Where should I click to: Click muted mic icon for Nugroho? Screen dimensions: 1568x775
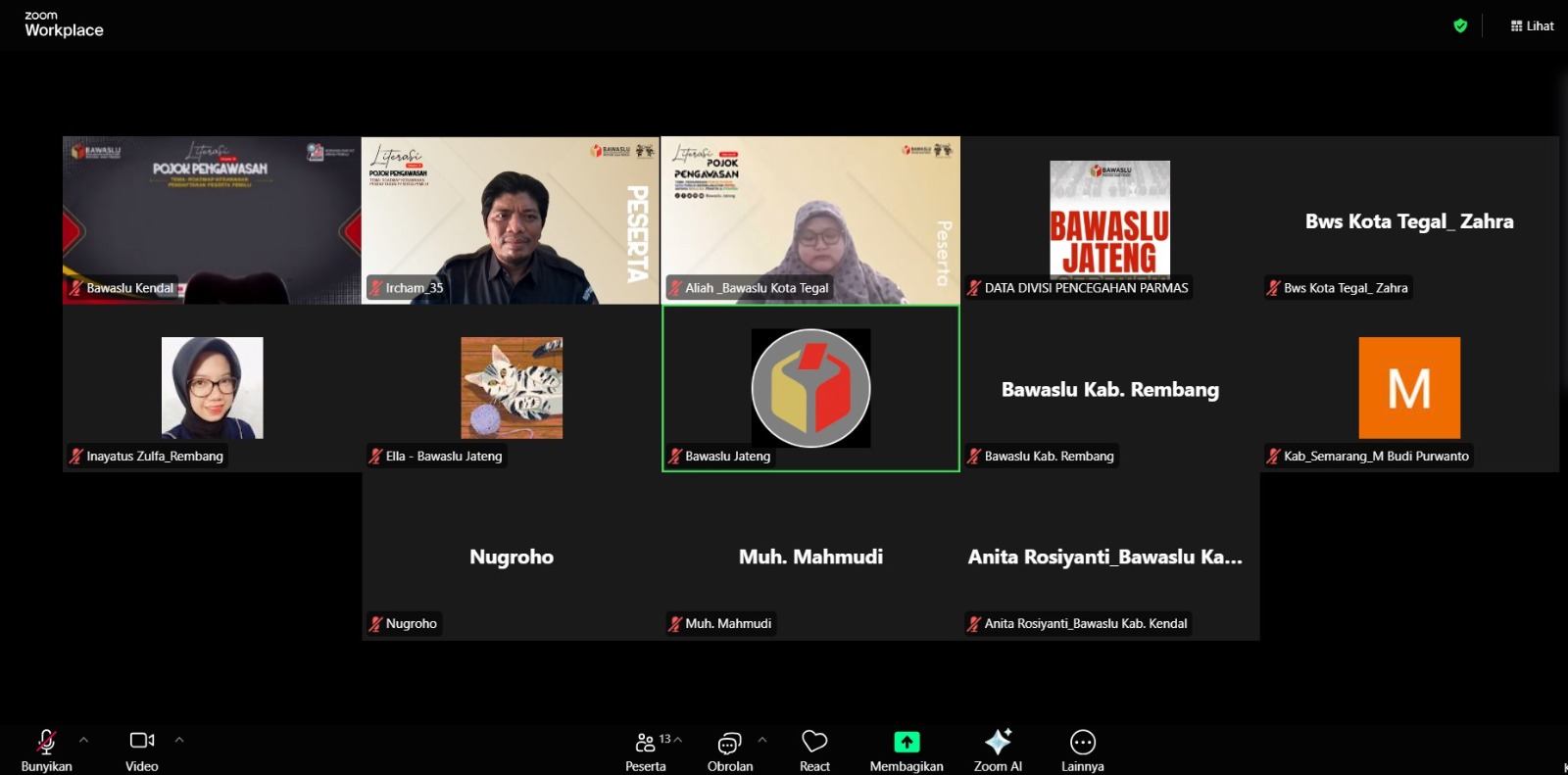point(375,624)
